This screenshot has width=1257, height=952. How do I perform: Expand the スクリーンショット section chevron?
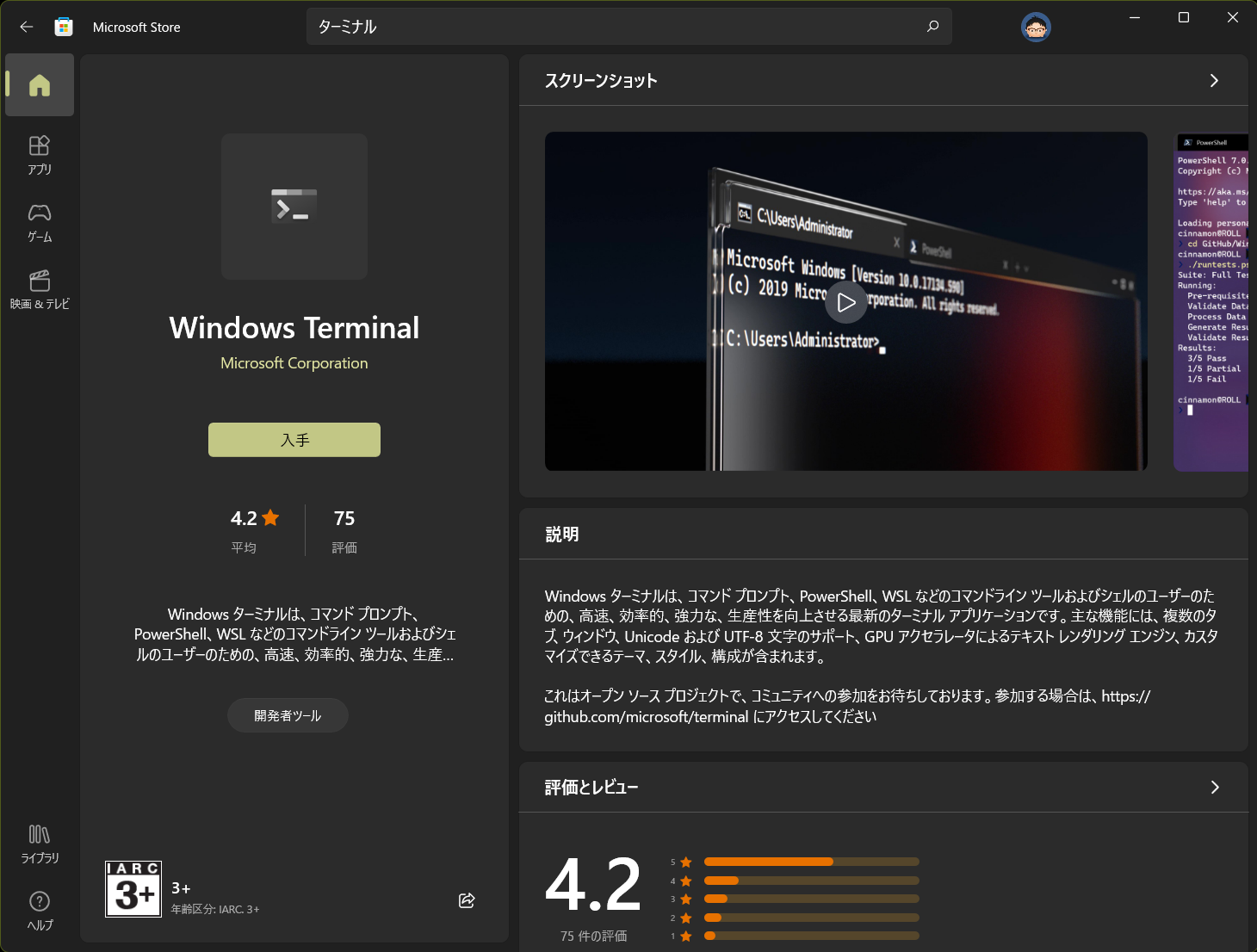(x=1214, y=80)
